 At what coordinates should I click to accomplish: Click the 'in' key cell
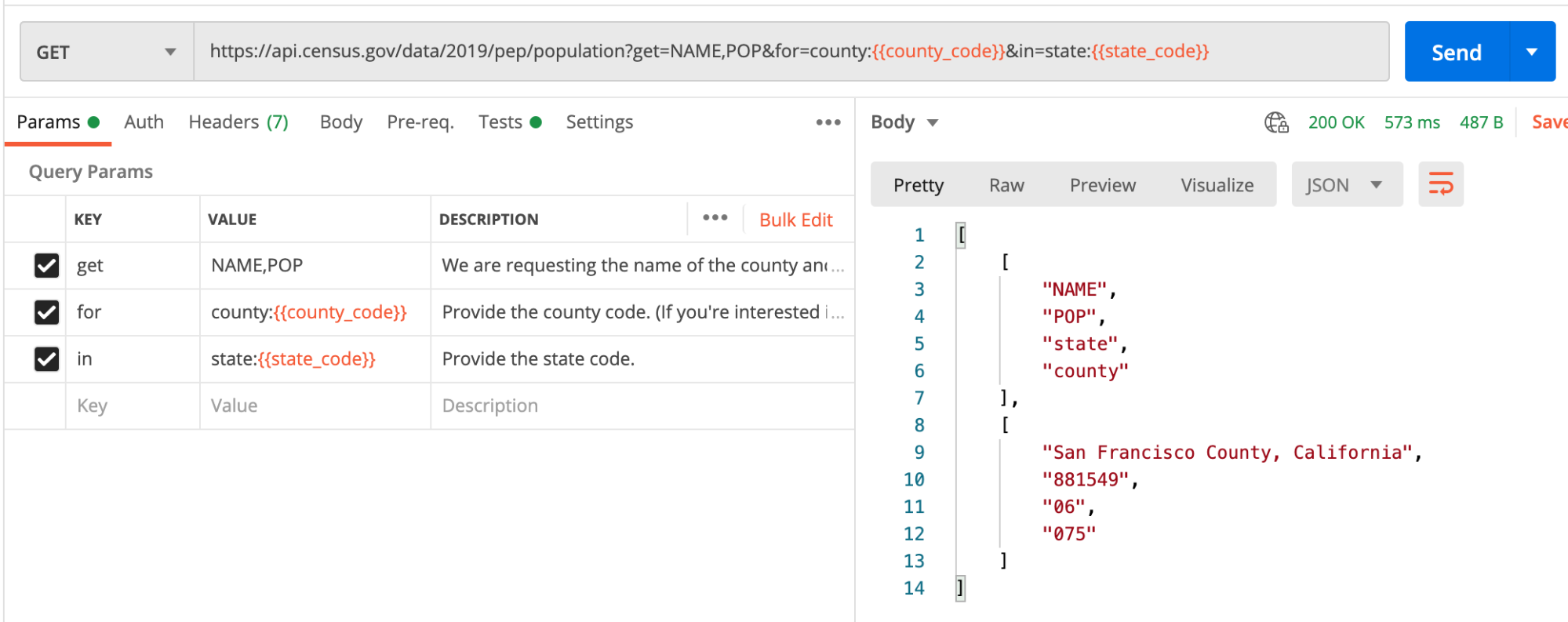tap(133, 359)
